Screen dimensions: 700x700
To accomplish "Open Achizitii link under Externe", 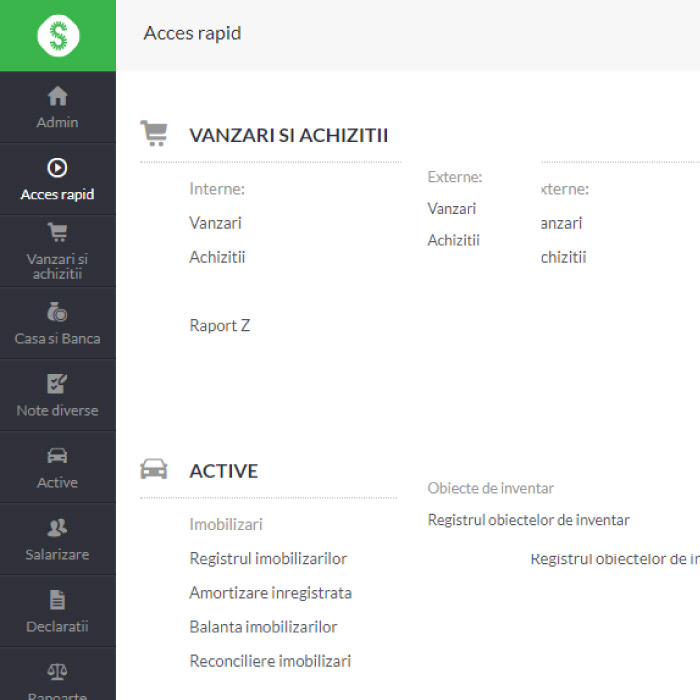I will click(454, 240).
